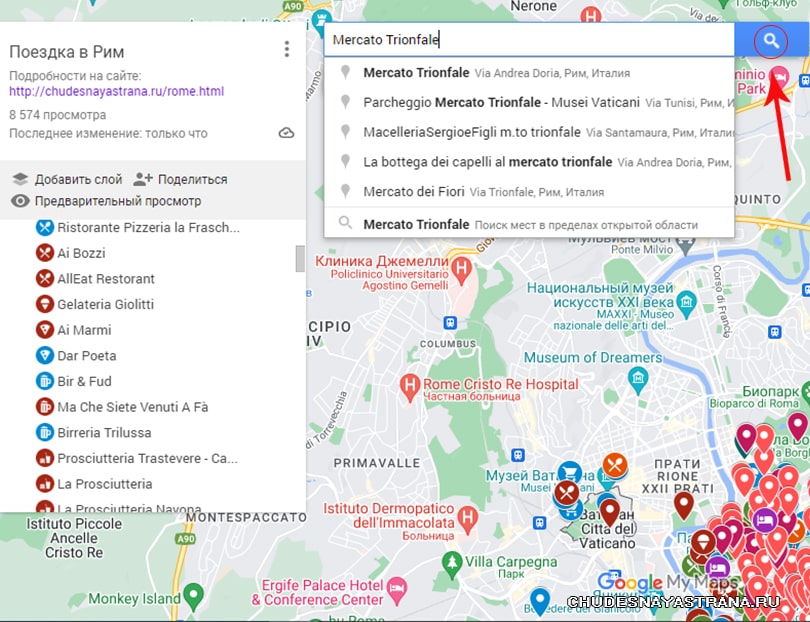Click the Bir & Fud beer icon
The image size is (810, 622).
pyautogui.click(x=45, y=381)
